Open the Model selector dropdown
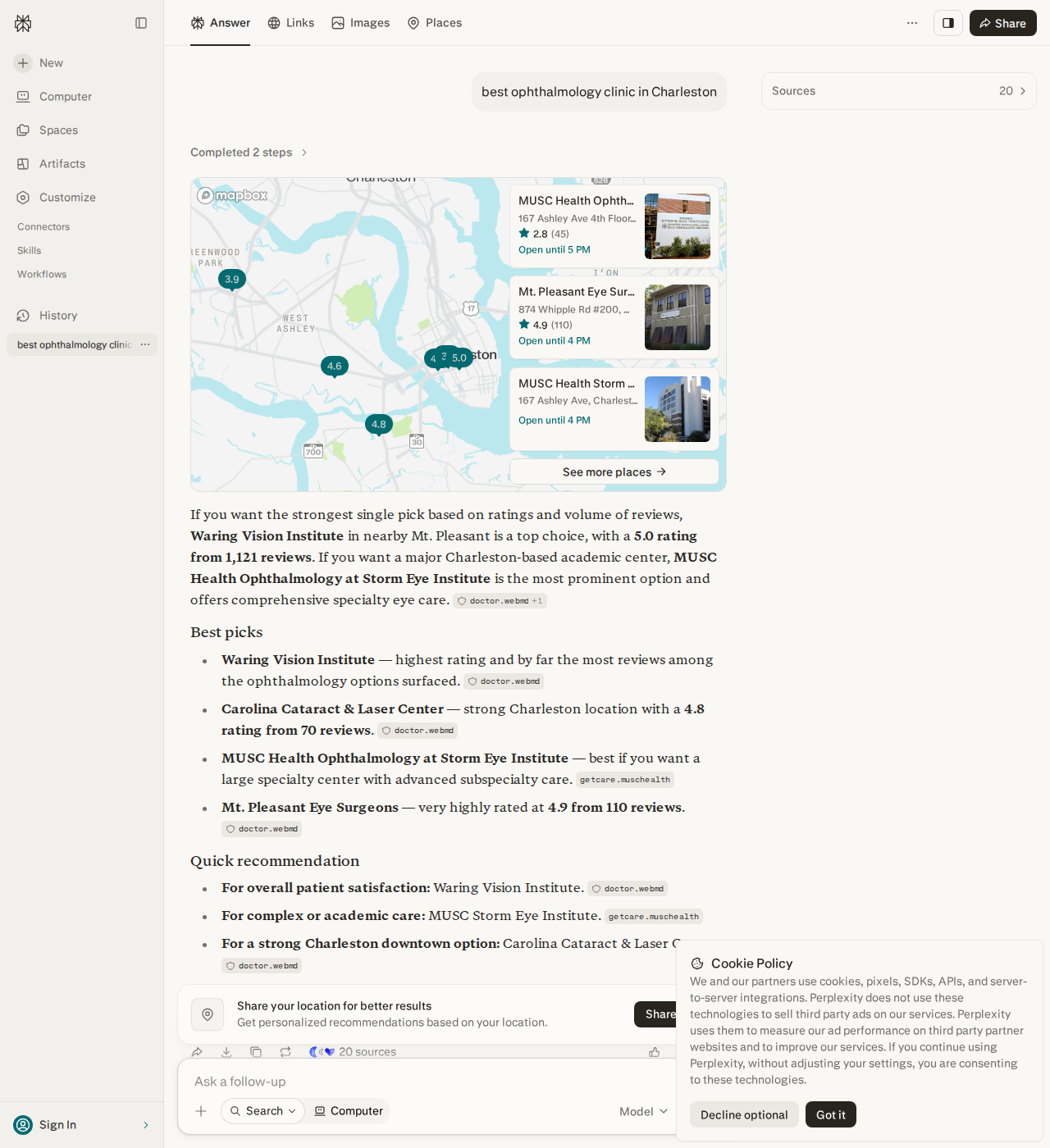Viewport: 1050px width, 1148px height. tap(643, 1111)
